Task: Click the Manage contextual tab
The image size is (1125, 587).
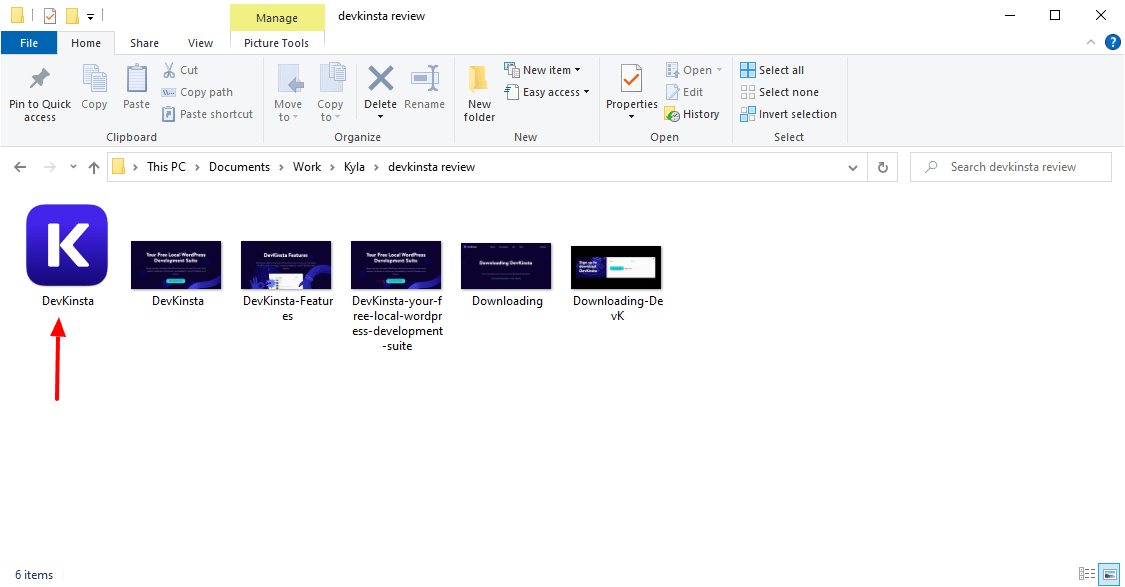Action: point(277,18)
